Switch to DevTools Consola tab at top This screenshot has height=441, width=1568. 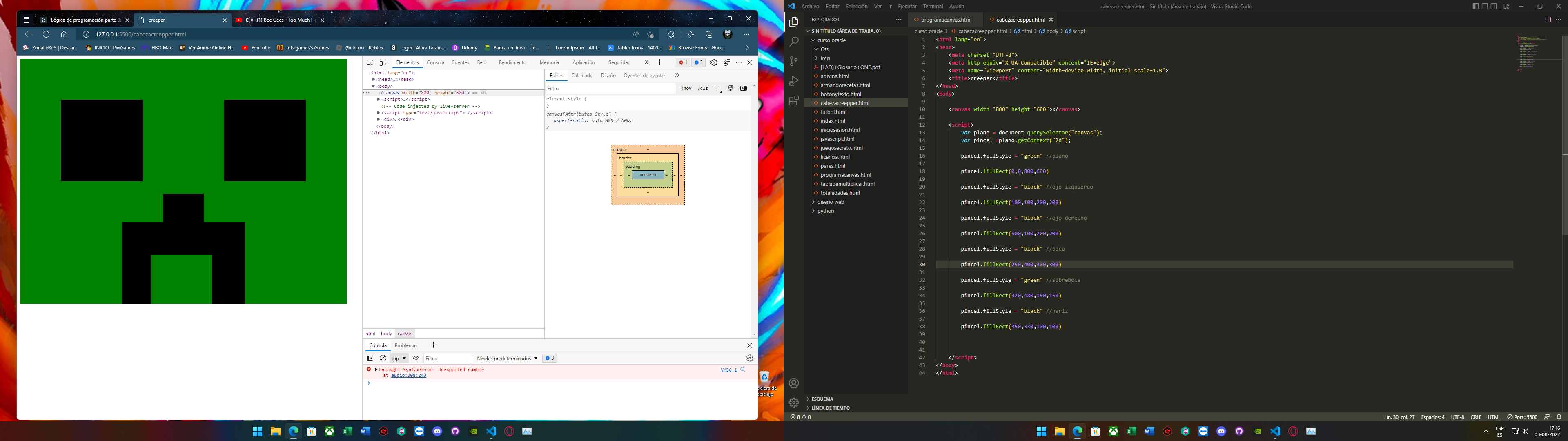pos(435,62)
